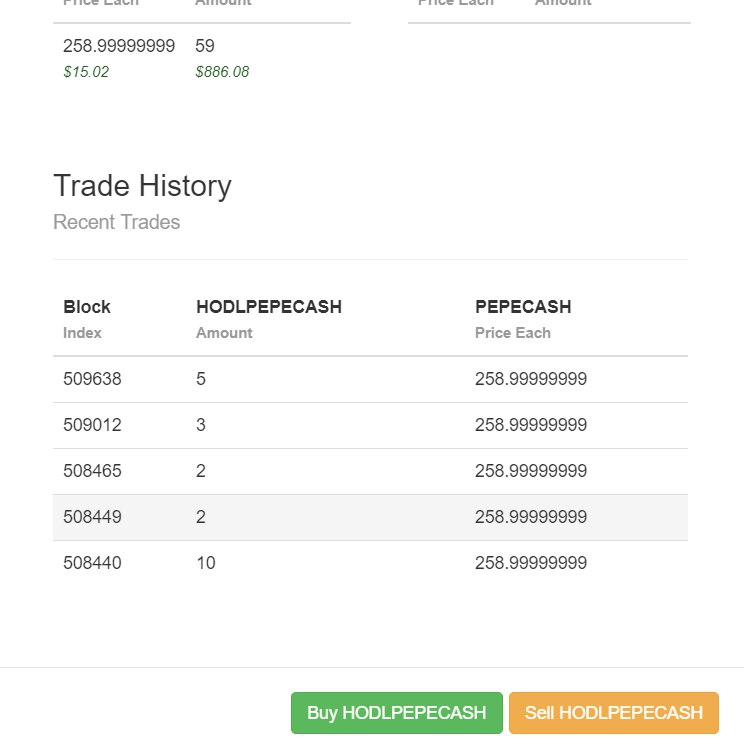Click the PEPECASH Price Each column header

point(523,319)
